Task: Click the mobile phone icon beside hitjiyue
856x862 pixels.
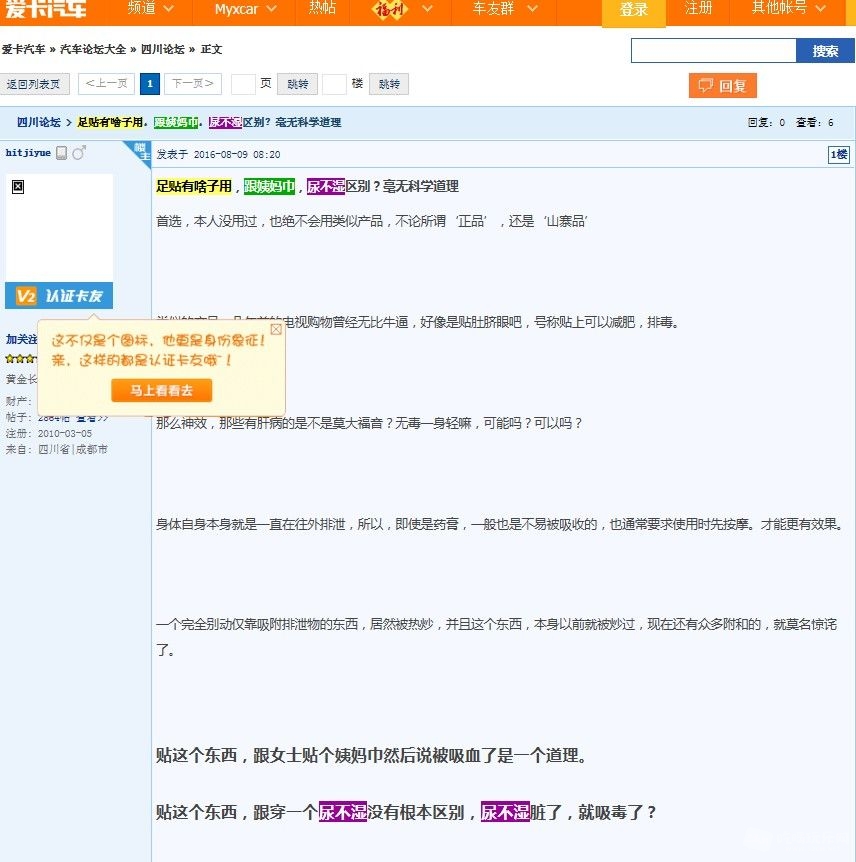Action: tap(62, 153)
